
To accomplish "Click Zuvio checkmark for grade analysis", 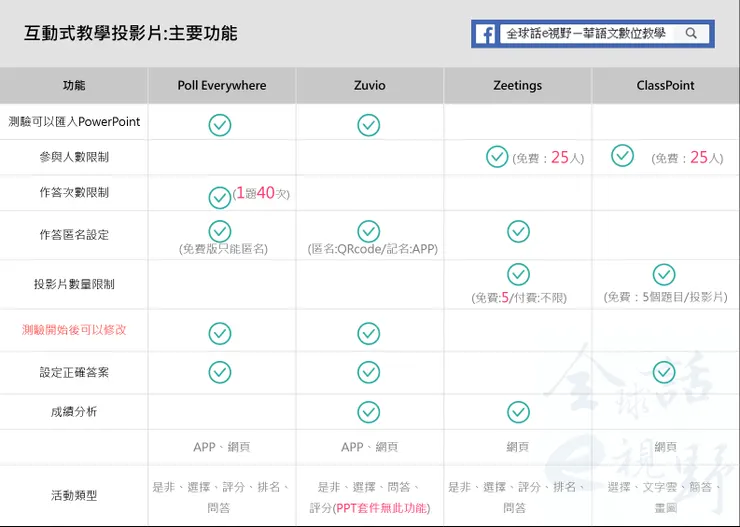I will point(369,412).
